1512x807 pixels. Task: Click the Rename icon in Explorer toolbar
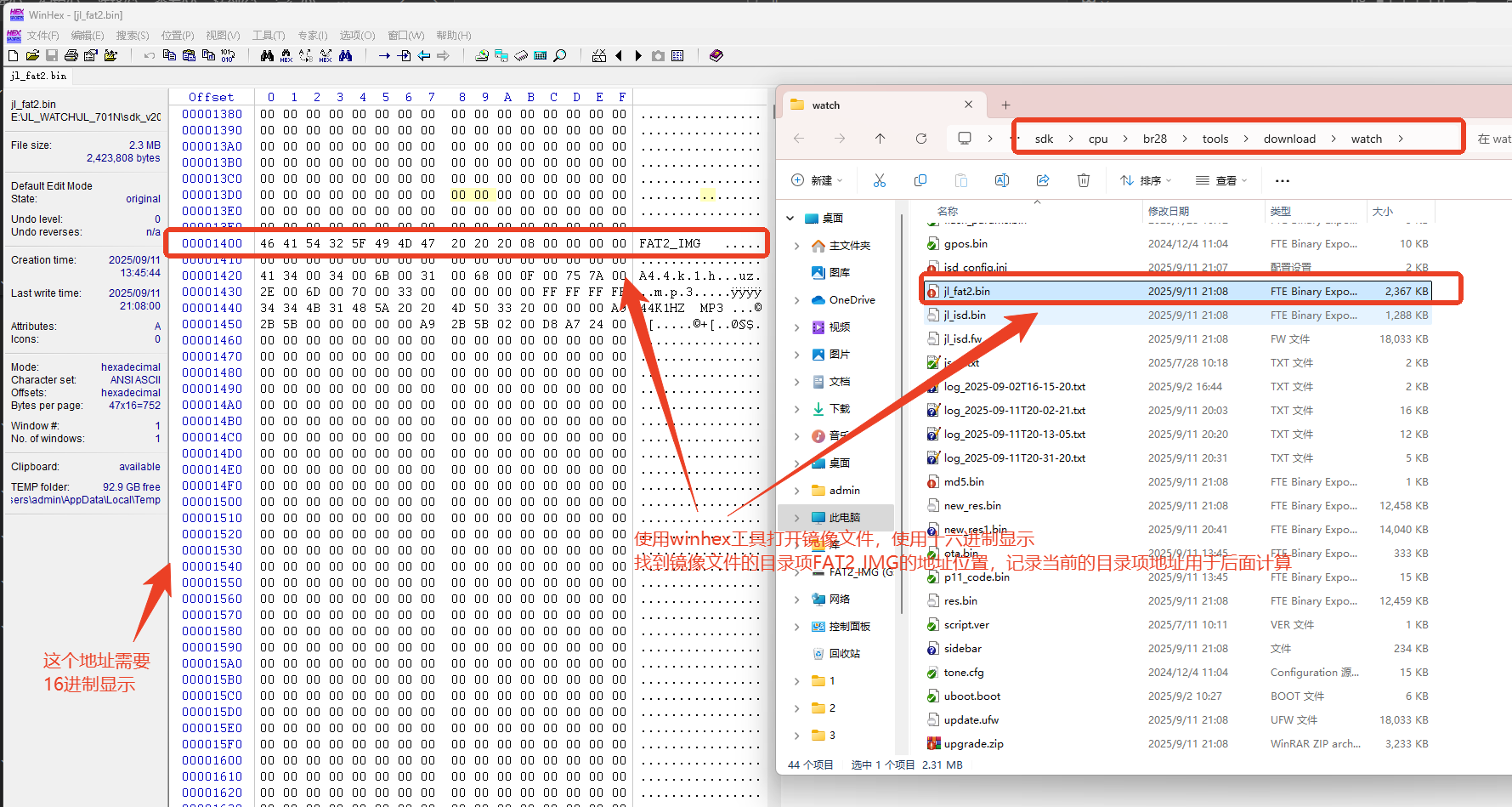(1002, 180)
